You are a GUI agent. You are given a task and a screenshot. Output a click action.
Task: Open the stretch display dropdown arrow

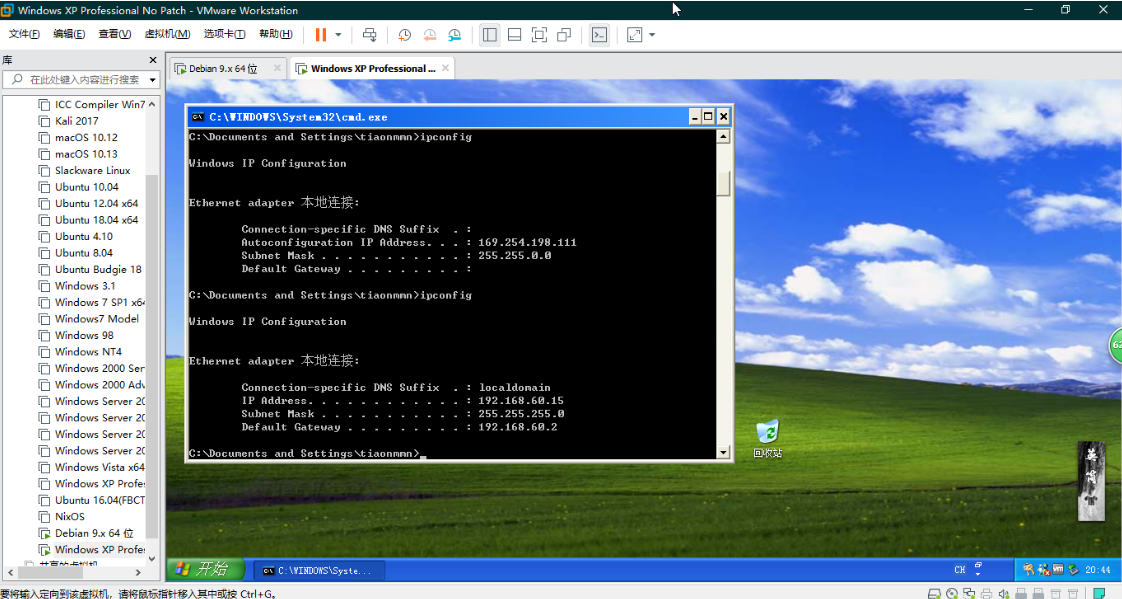(x=652, y=34)
